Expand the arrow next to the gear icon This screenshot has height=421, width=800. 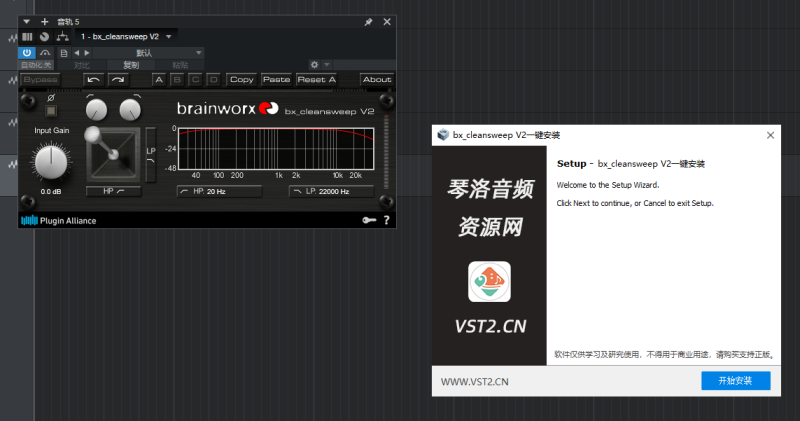pyautogui.click(x=327, y=65)
